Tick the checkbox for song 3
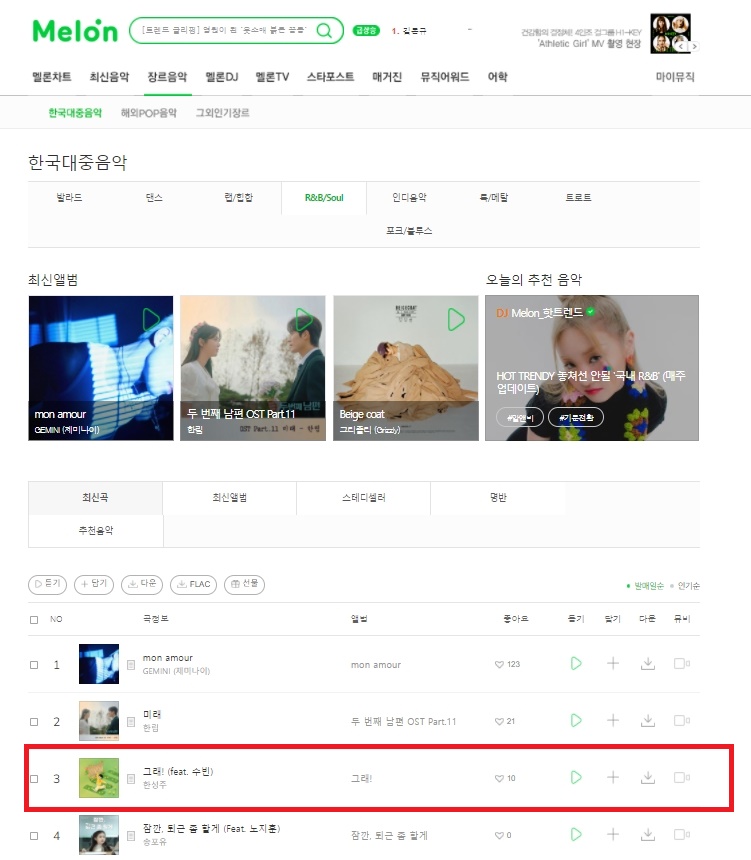Viewport: 751px width, 860px height. click(34, 779)
